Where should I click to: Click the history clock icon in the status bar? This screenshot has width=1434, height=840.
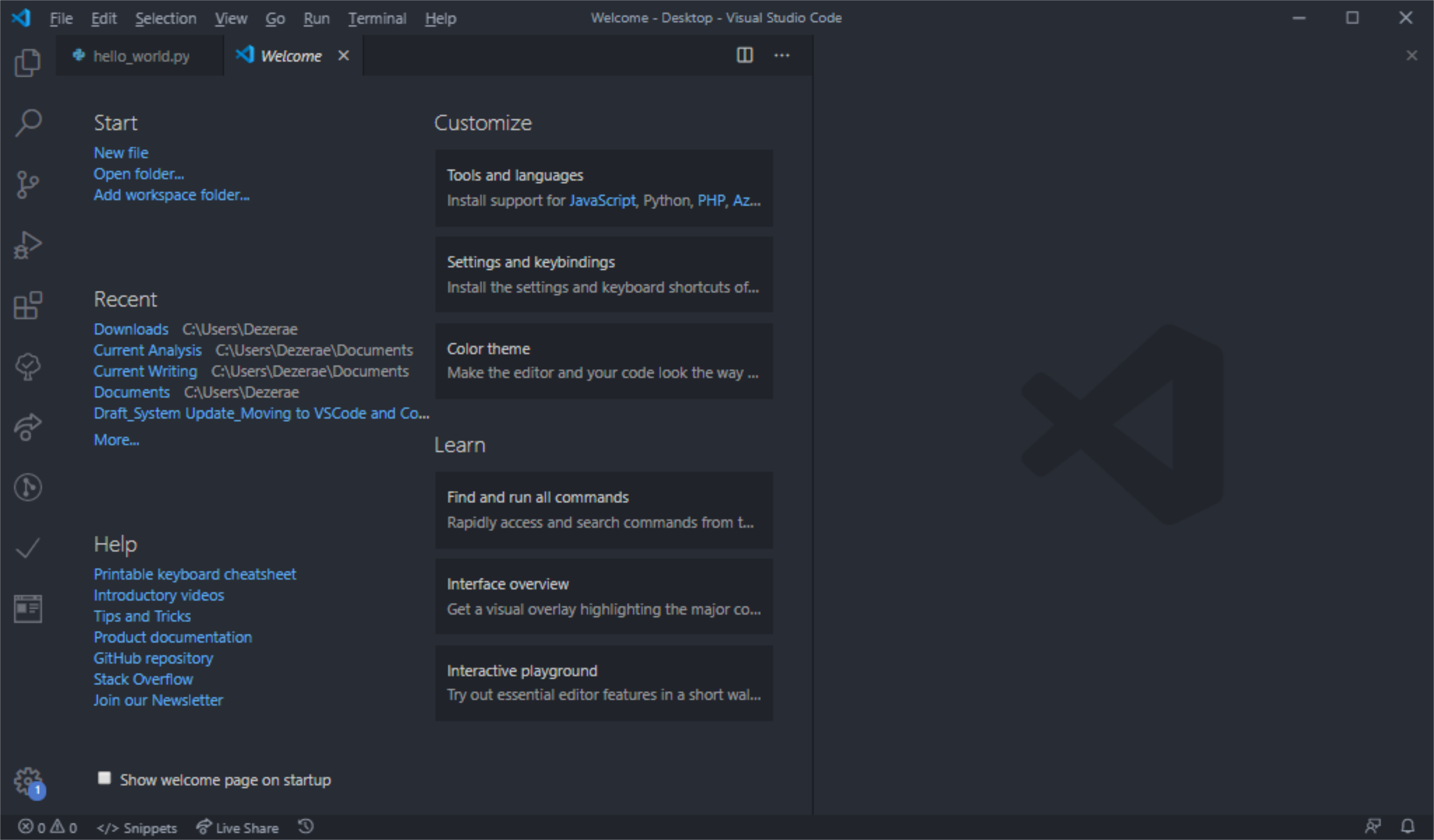[306, 827]
